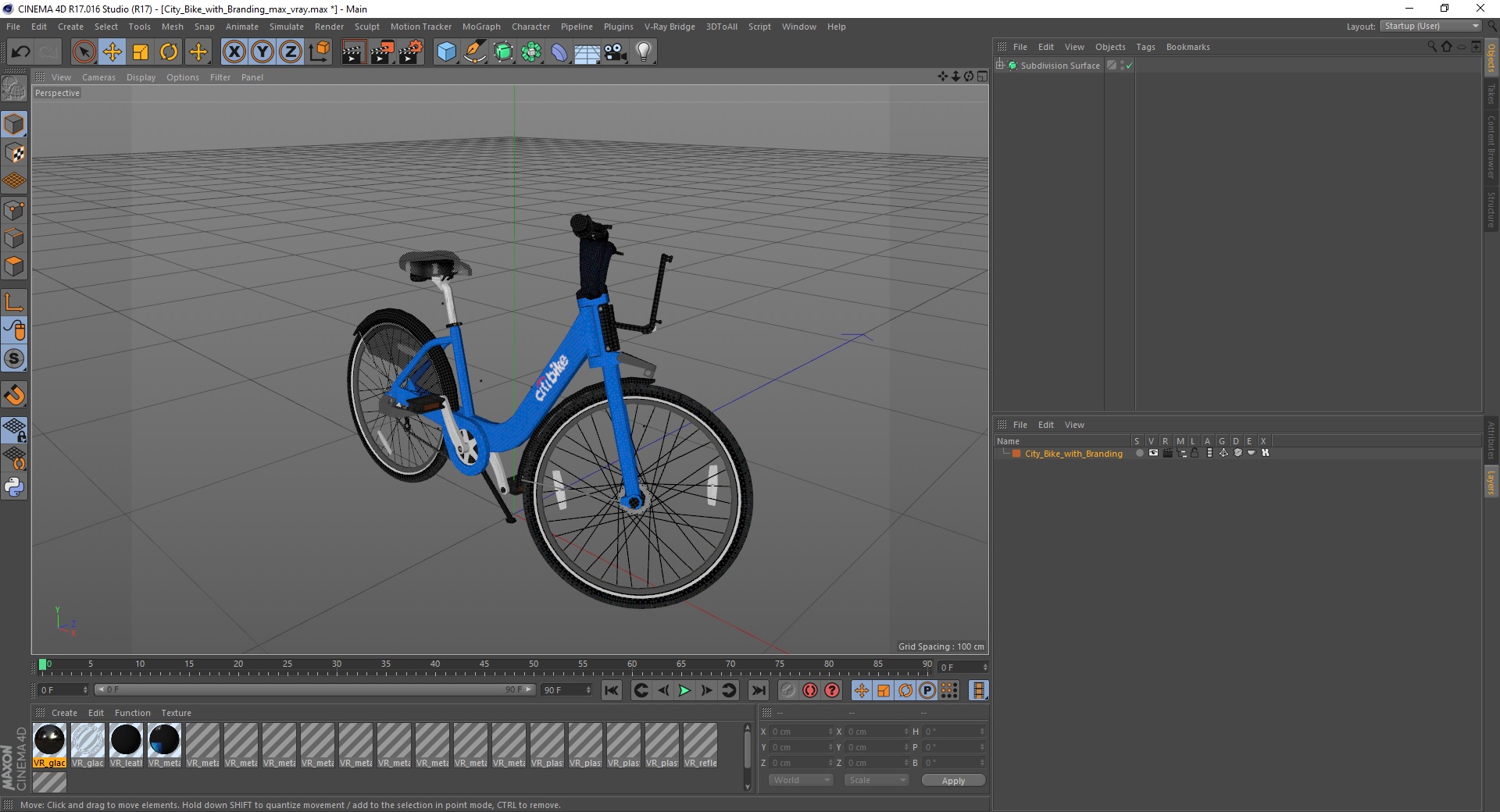Select the VR_reflector material swatch

point(700,746)
